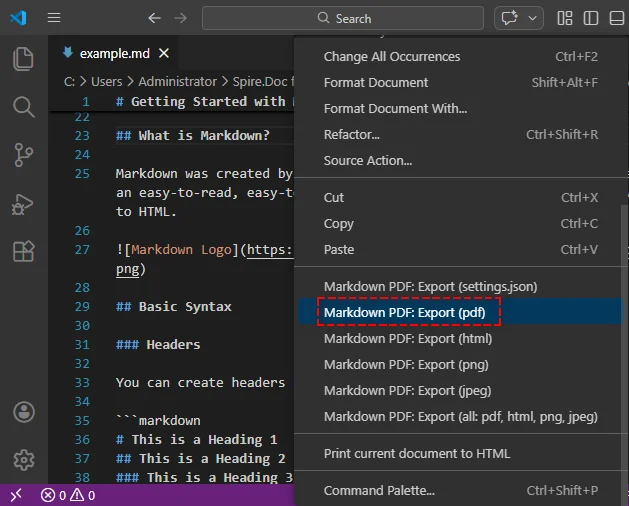Image resolution: width=629 pixels, height=506 pixels.
Task: Open Command Palette... from menu
Action: tap(461, 490)
